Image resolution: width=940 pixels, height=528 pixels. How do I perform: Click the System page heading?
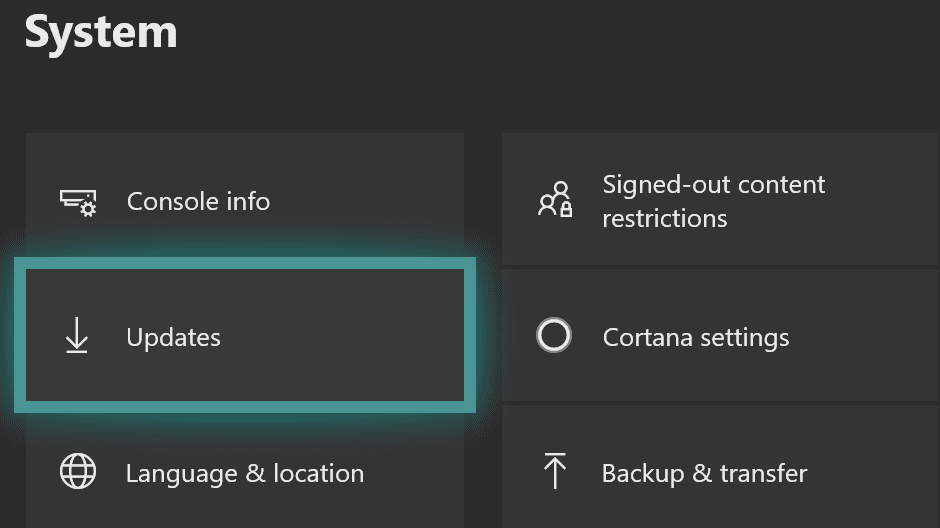[101, 32]
